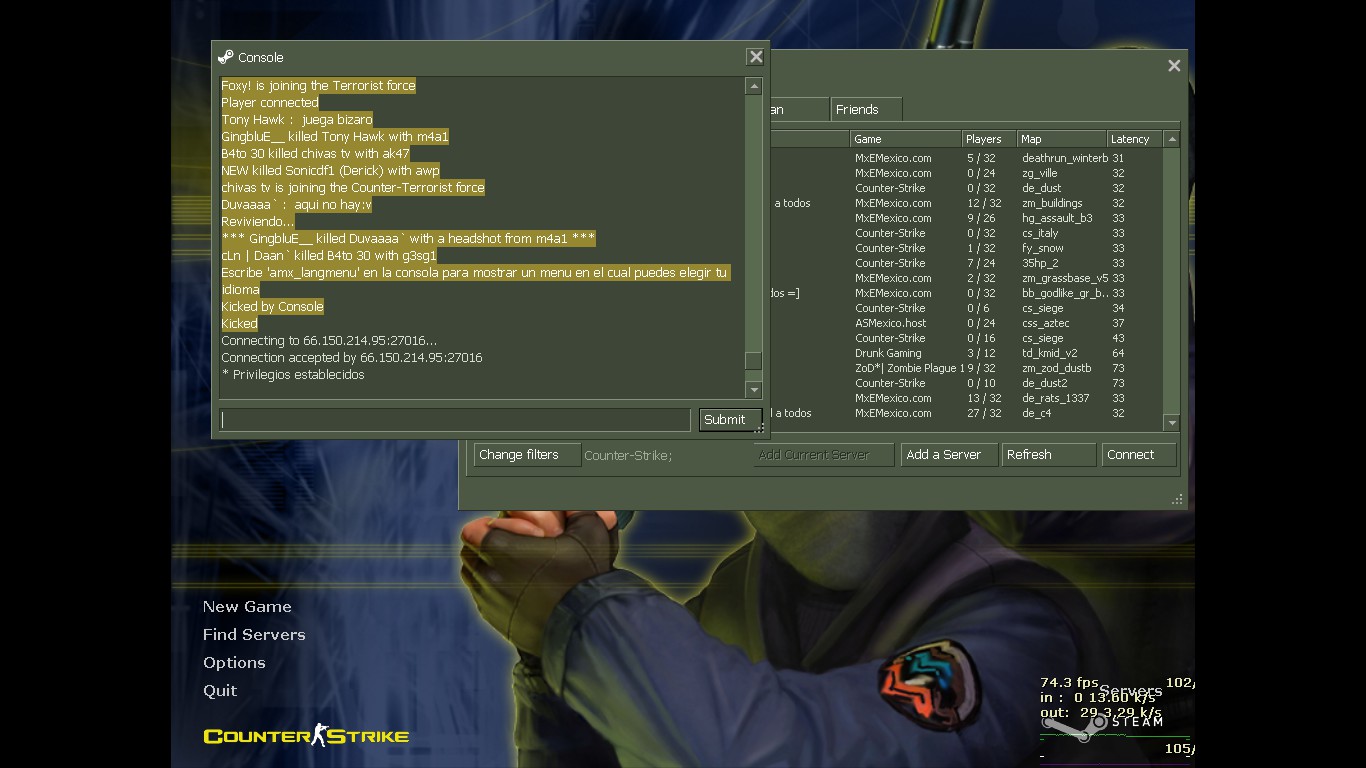Viewport: 1366px width, 768px height.
Task: Click console line 'Kicked by Console'
Action: (x=272, y=307)
